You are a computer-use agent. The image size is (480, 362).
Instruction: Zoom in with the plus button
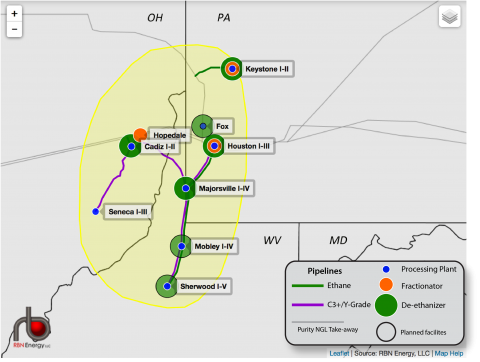pyautogui.click(x=14, y=14)
